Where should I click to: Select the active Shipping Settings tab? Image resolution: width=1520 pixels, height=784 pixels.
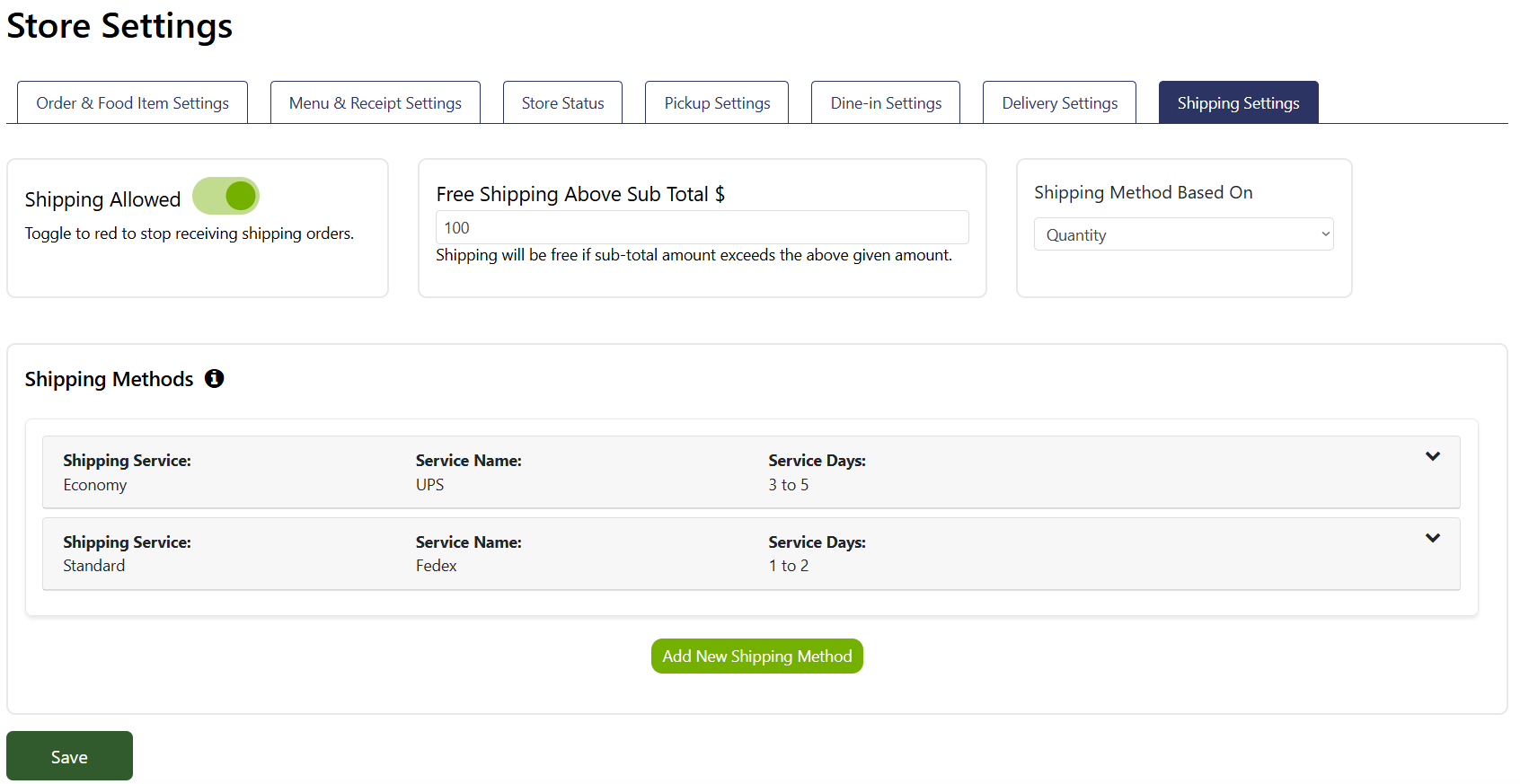coord(1238,103)
